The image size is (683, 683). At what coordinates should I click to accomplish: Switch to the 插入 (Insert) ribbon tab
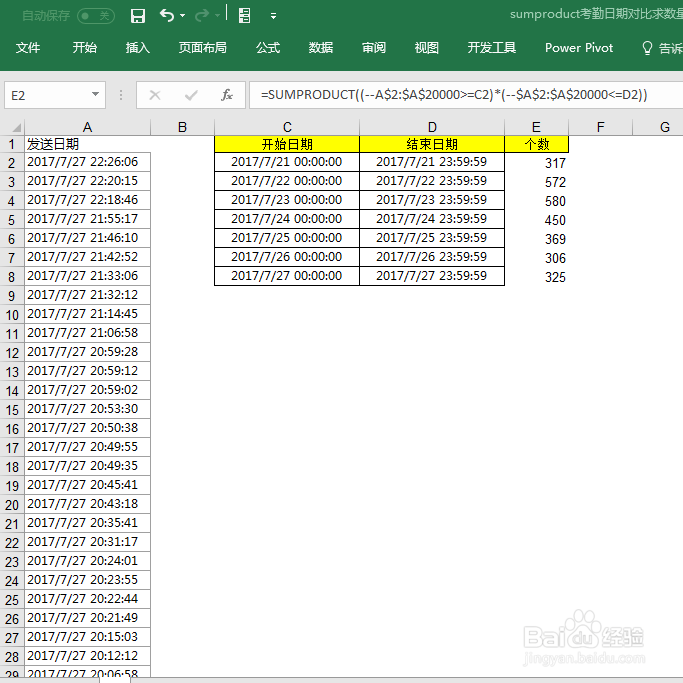pos(138,47)
